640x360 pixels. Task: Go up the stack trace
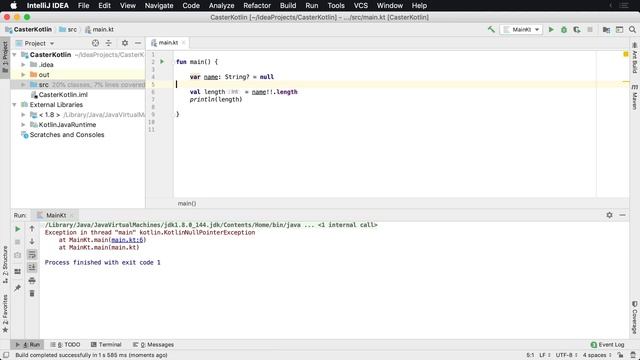(32, 229)
